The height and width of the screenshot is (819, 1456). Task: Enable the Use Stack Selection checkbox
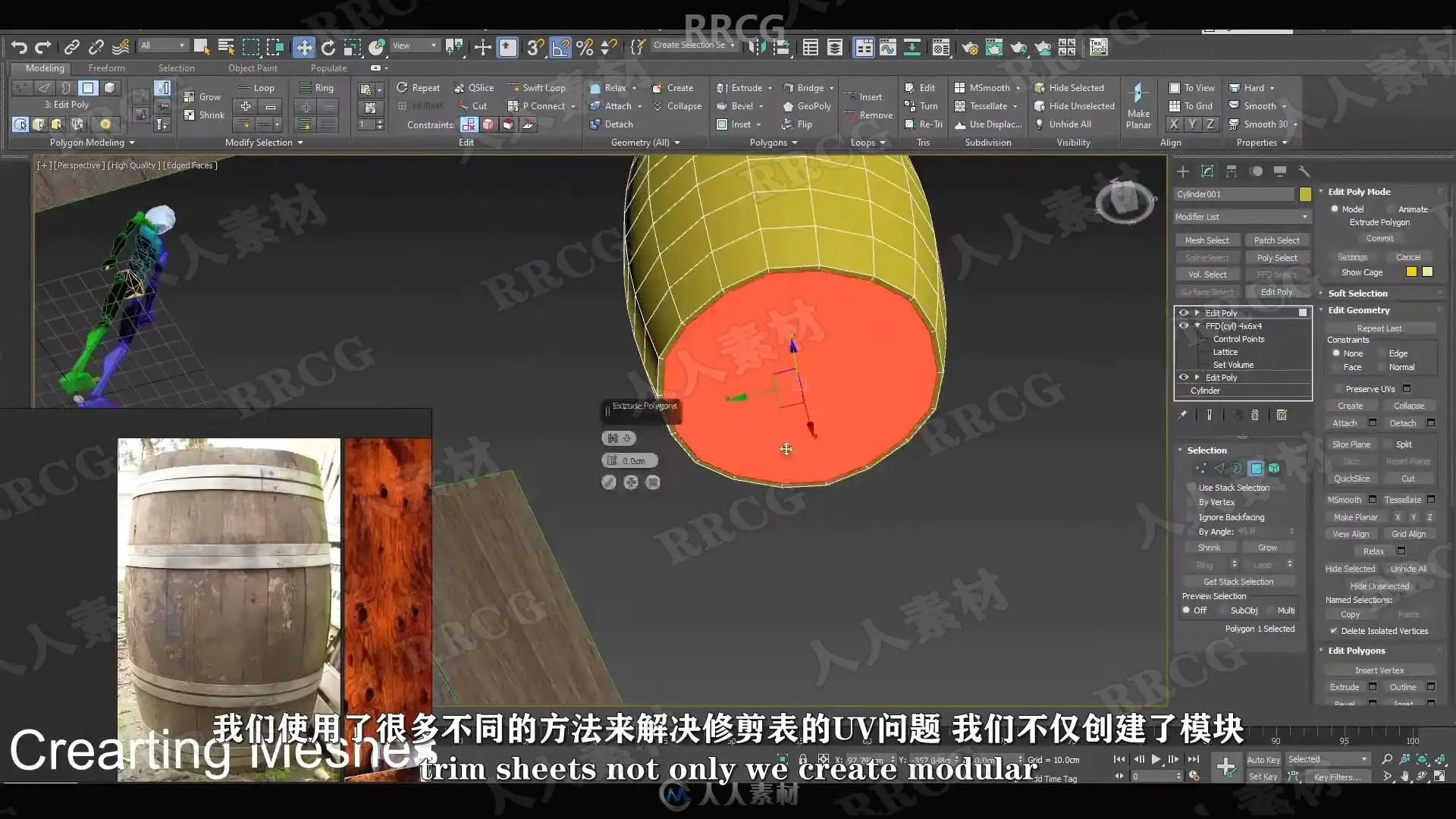coord(1191,488)
